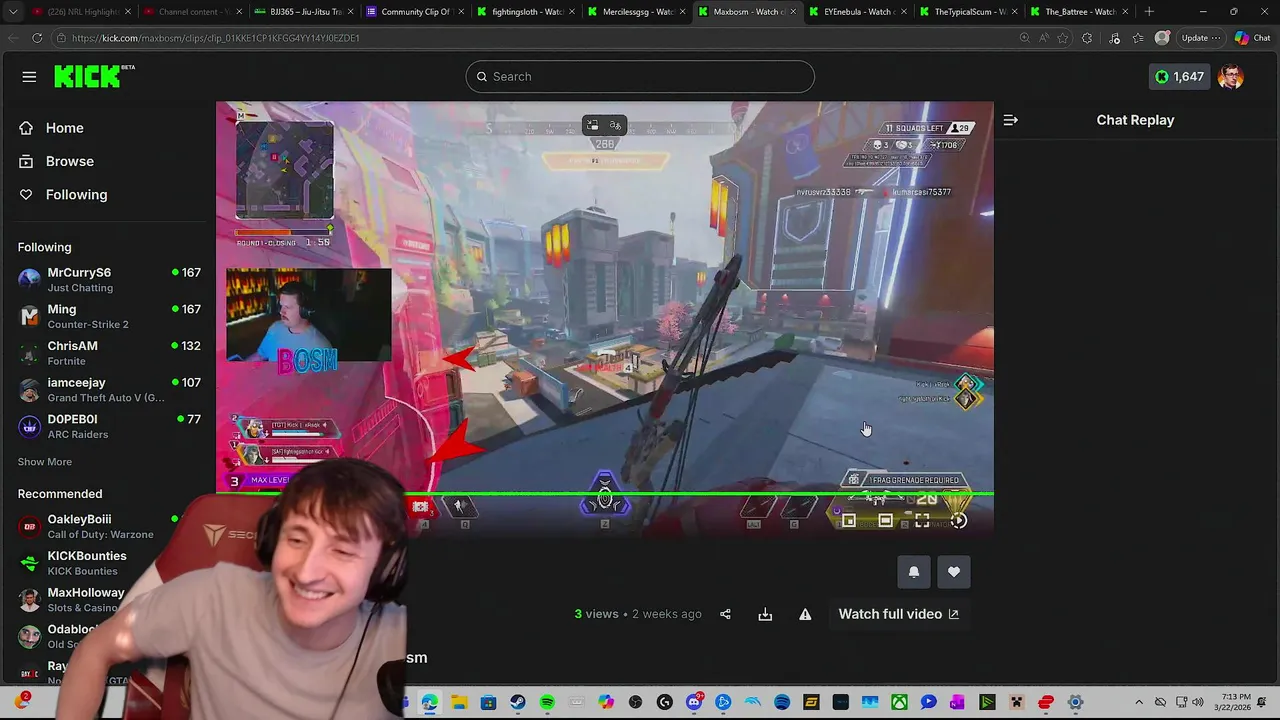
Task: Open D0PEBOI ARC Raiders channel
Action: coord(110,426)
